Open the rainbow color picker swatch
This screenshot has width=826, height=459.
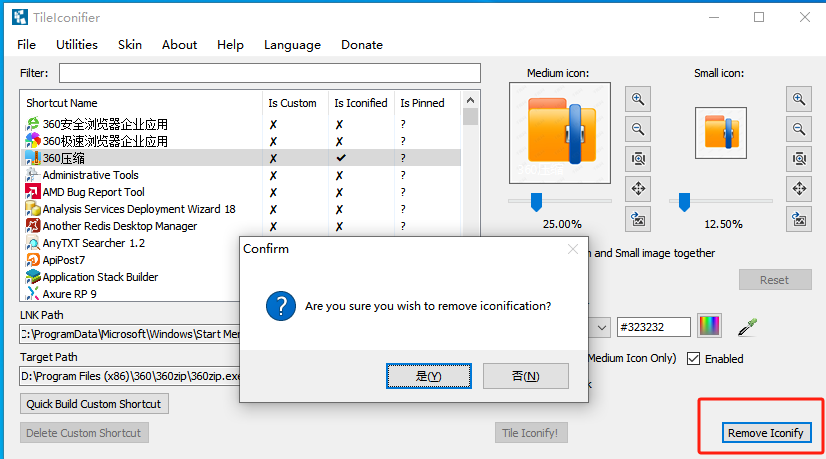click(x=709, y=327)
